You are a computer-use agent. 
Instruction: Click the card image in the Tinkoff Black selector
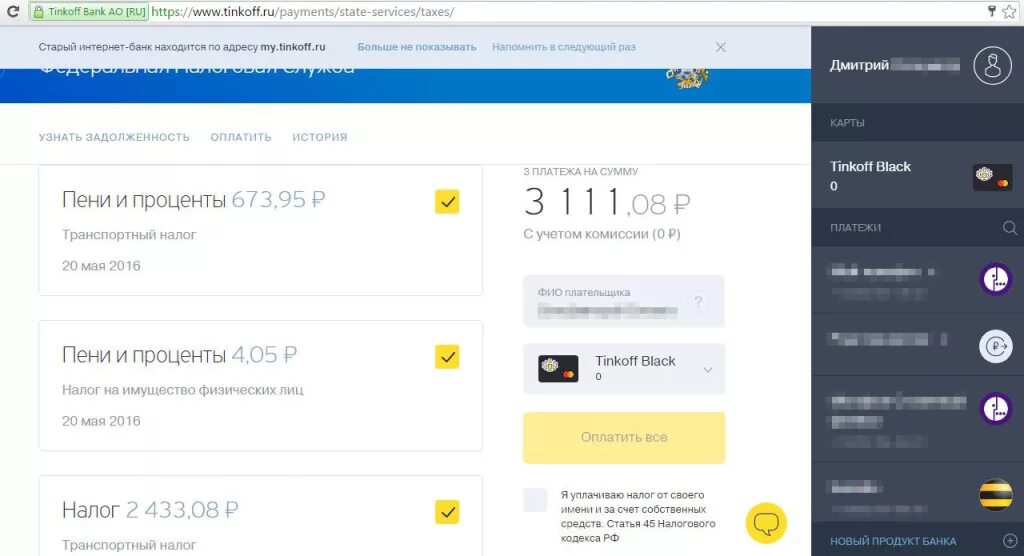tap(558, 368)
